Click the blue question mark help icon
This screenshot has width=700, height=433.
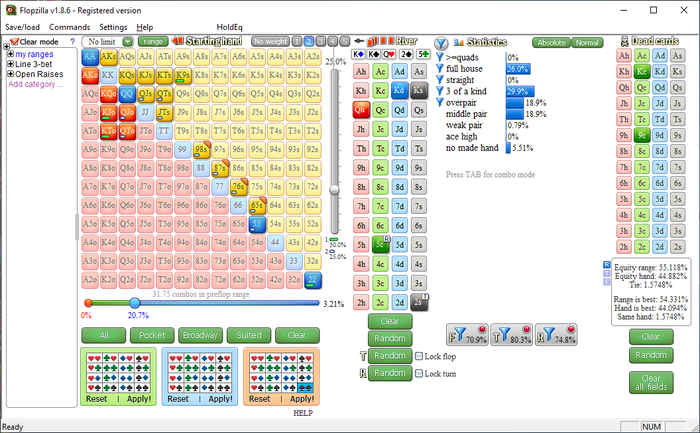pos(72,42)
